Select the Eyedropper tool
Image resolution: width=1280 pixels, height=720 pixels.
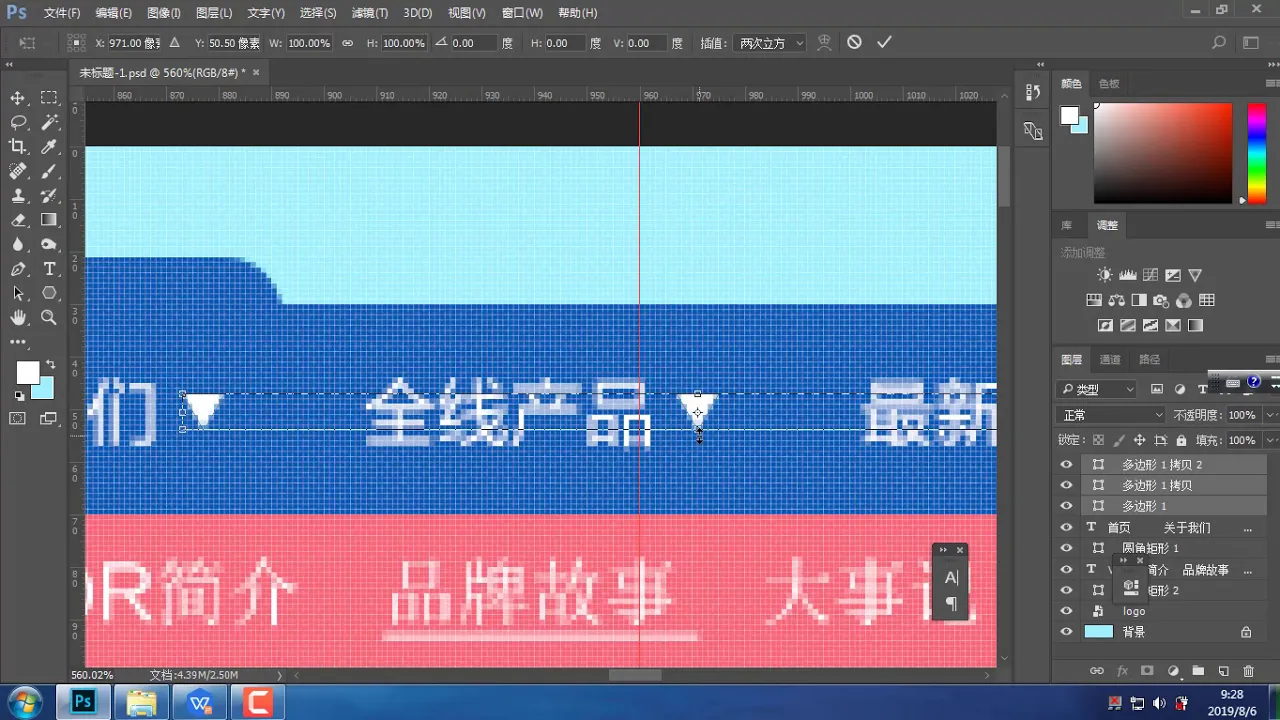[49, 147]
